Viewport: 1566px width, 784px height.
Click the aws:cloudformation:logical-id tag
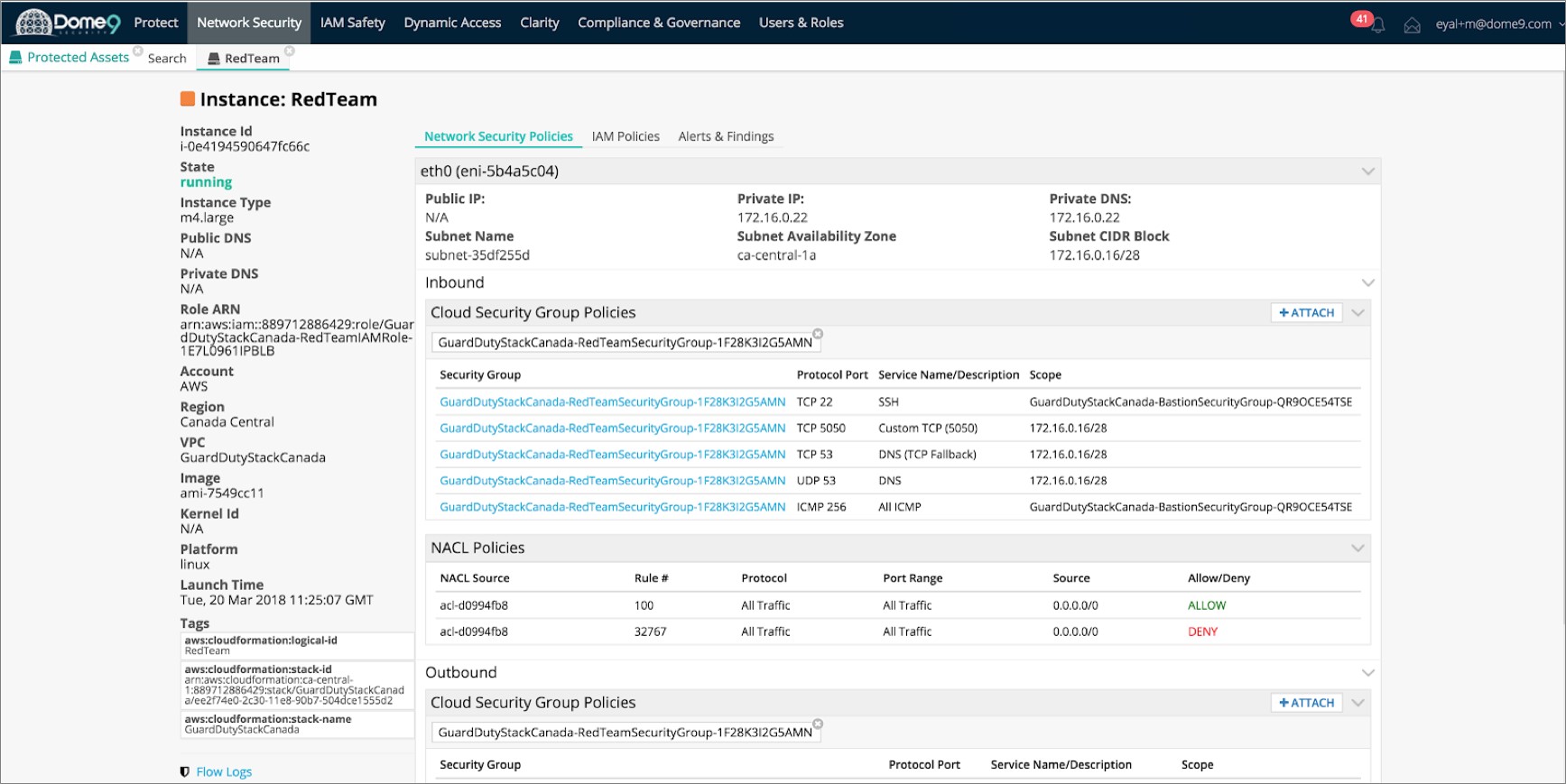[x=297, y=646]
